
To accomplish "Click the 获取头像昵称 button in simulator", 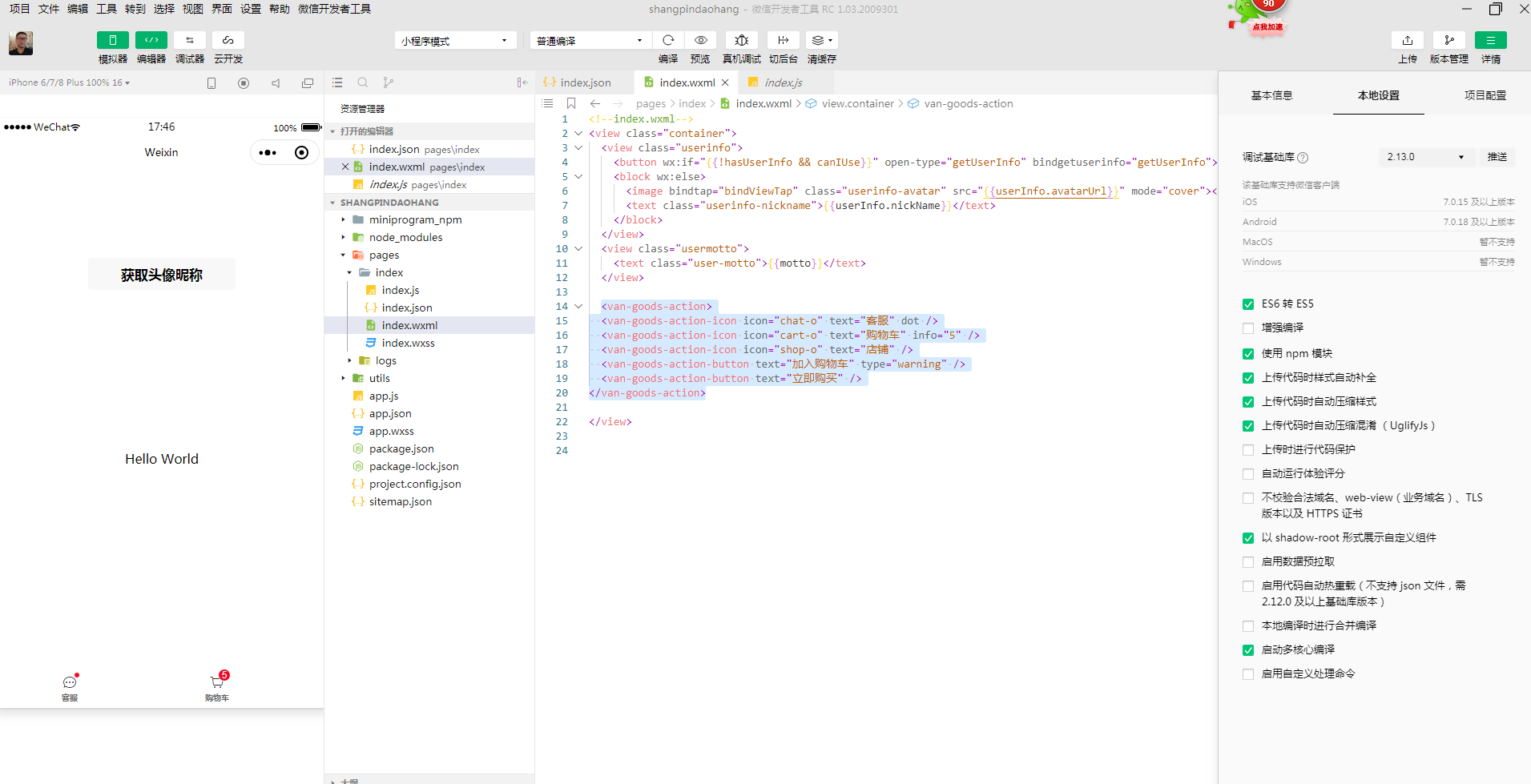I will pos(162,275).
